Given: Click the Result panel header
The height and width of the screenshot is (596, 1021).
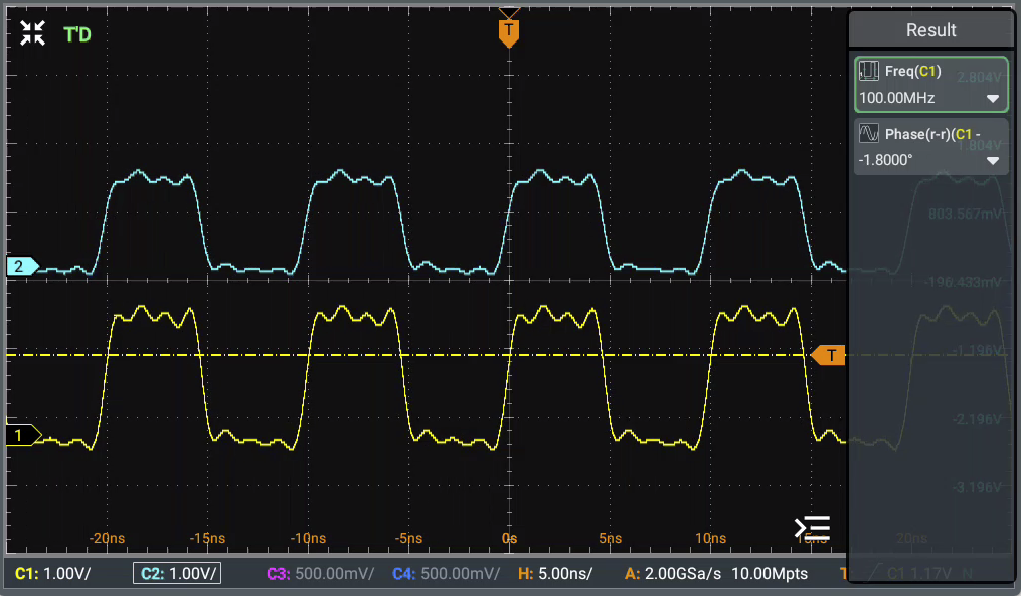Looking at the screenshot, I should [930, 30].
